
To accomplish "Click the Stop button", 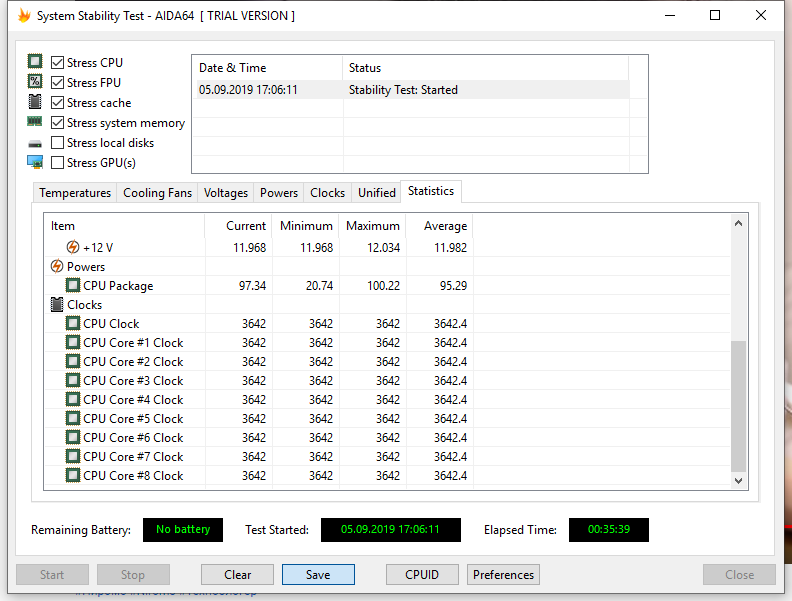I will coord(133,575).
